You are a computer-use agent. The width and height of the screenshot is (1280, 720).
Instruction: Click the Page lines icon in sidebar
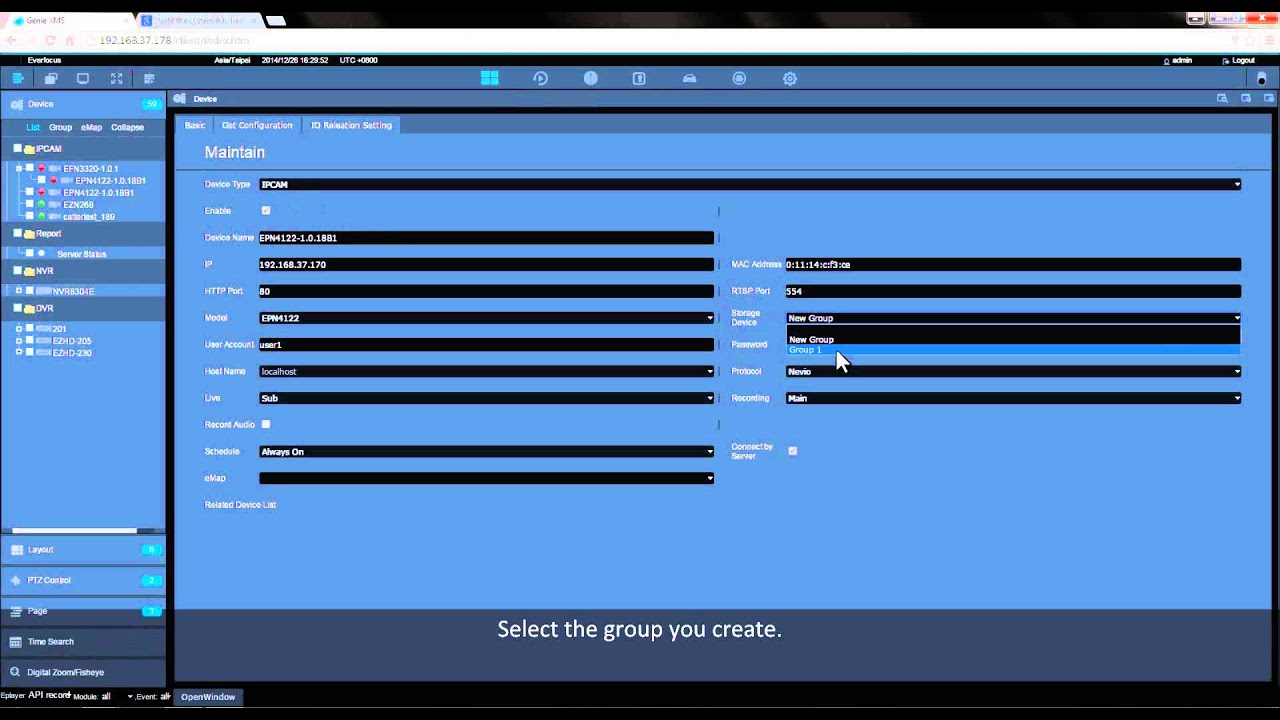point(15,611)
